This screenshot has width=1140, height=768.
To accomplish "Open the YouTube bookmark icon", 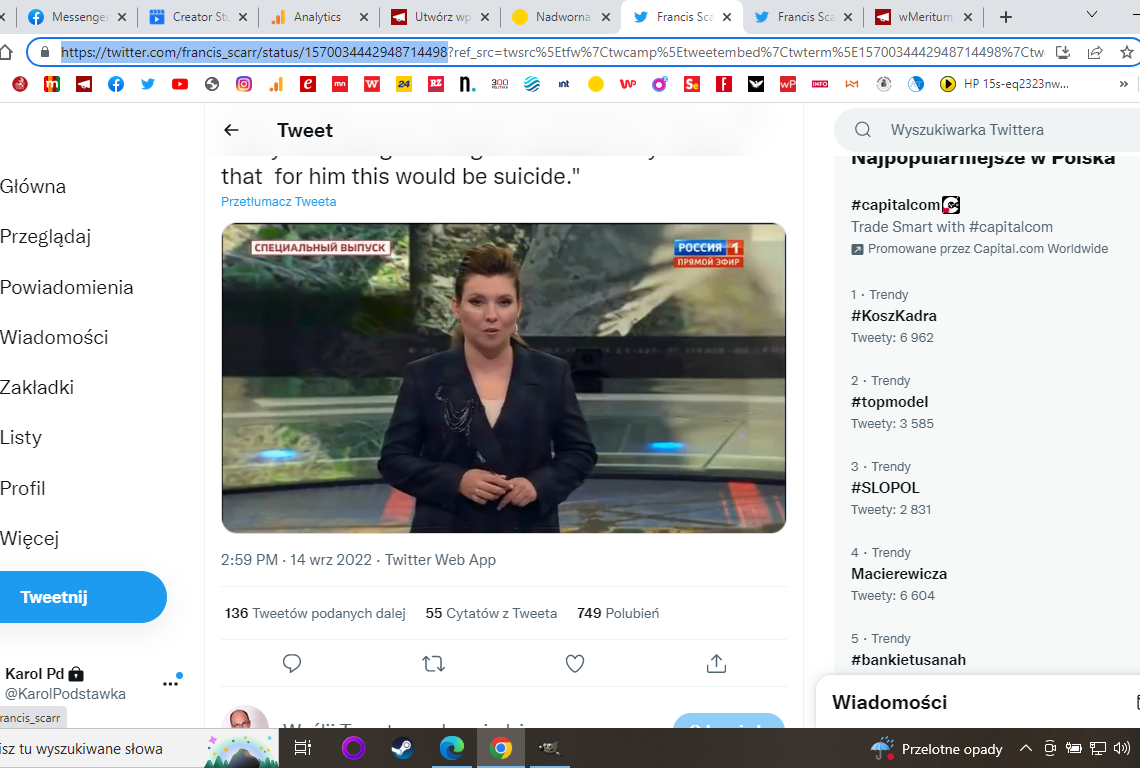I will click(x=180, y=85).
